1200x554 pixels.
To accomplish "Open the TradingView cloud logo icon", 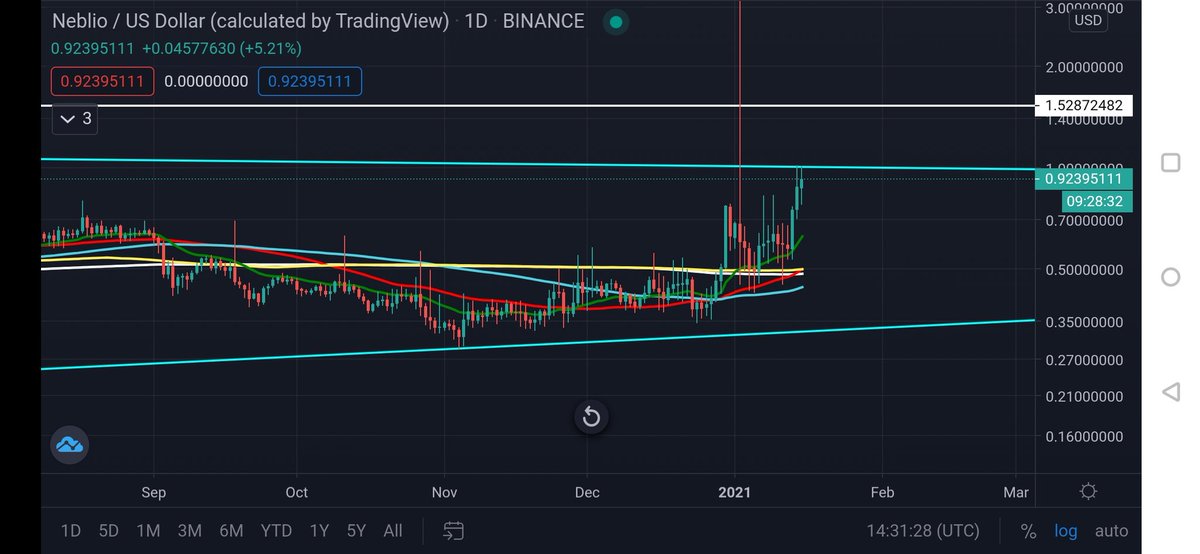I will click(69, 445).
